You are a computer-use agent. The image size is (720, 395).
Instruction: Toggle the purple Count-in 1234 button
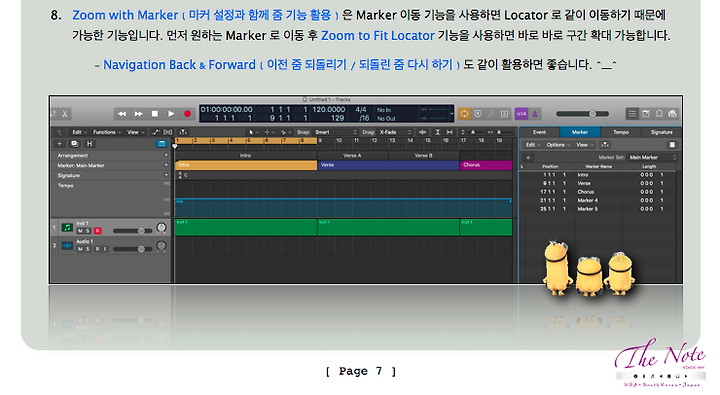(x=521, y=113)
